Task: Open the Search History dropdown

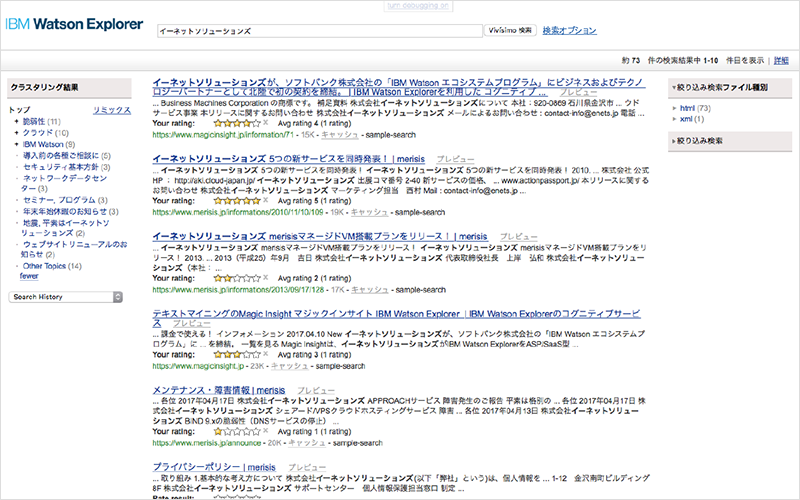Action: click(x=66, y=297)
